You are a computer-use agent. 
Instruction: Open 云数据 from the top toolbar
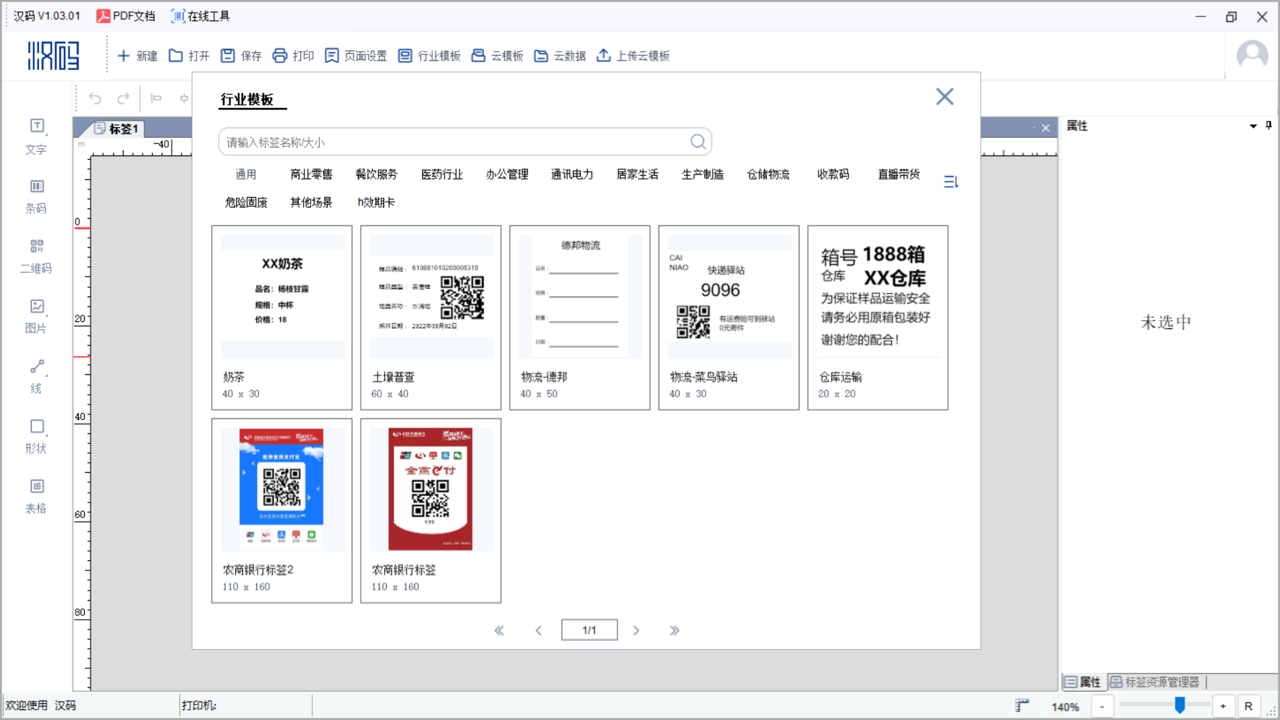559,55
